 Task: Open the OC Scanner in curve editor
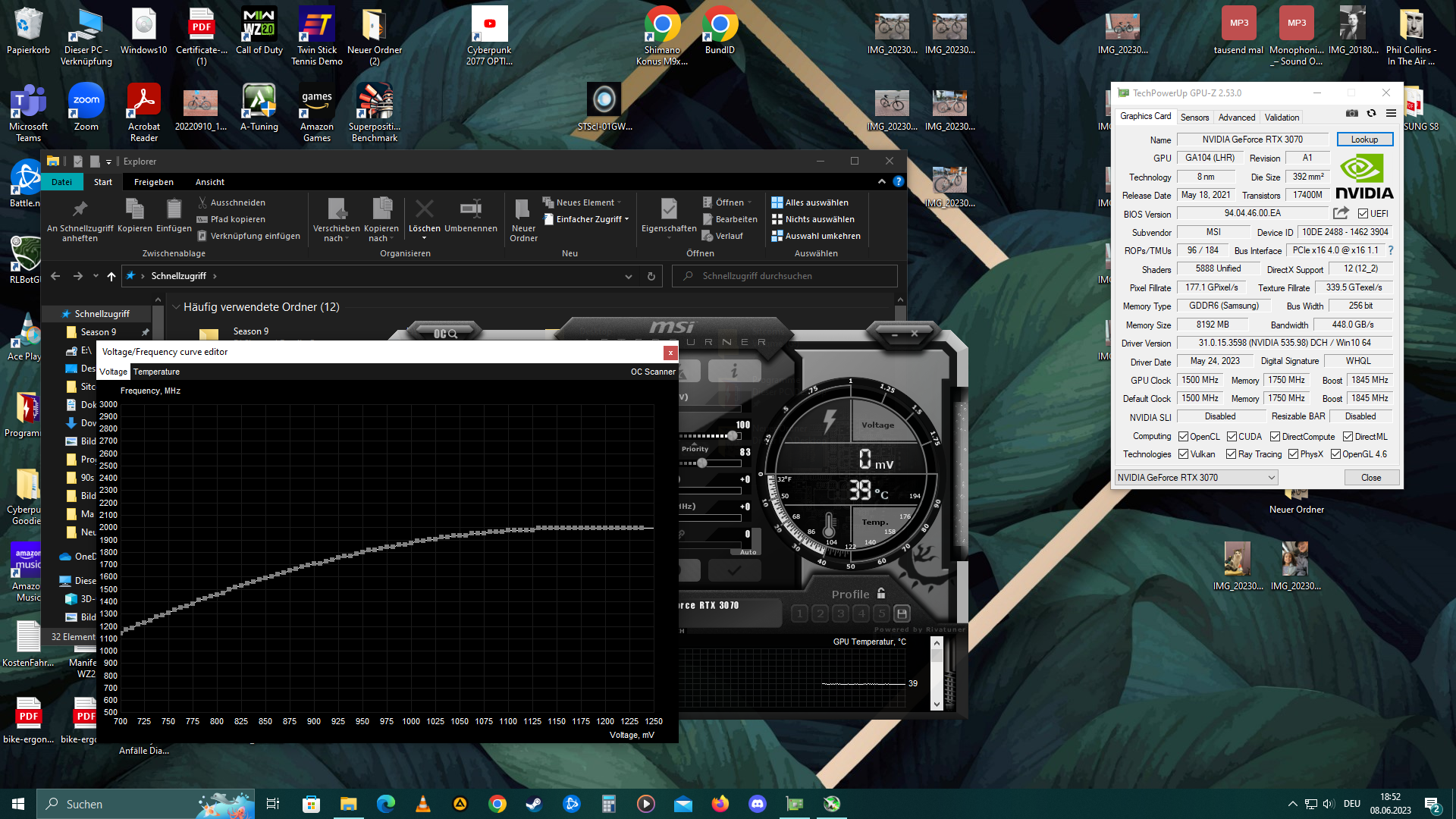(x=652, y=372)
